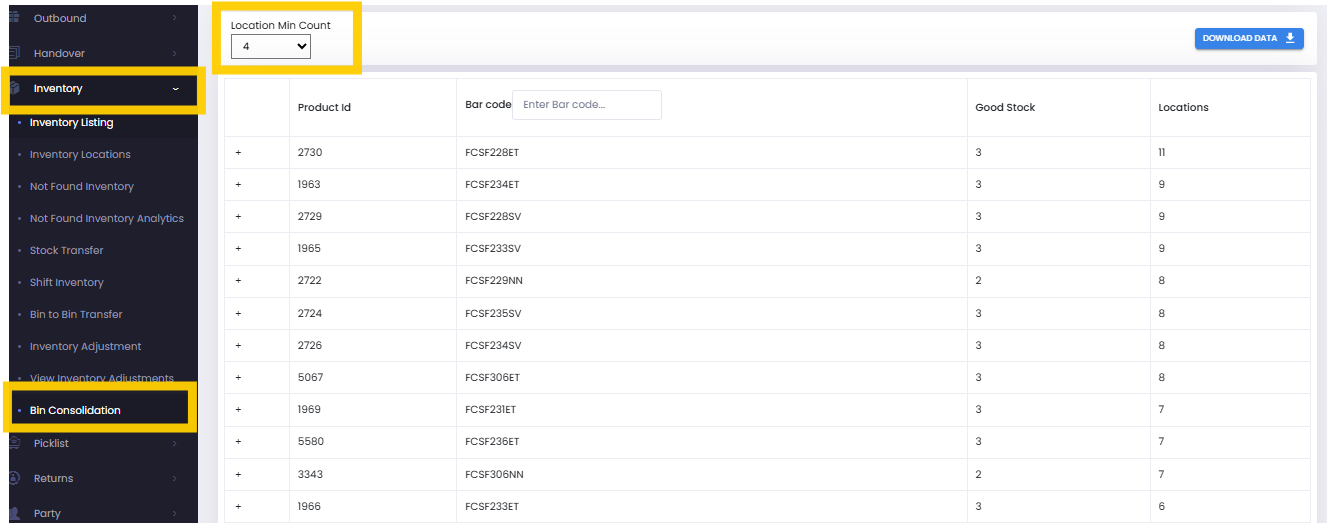Expand row for product 1965
This screenshot has height=523, width=1327.
(x=238, y=248)
